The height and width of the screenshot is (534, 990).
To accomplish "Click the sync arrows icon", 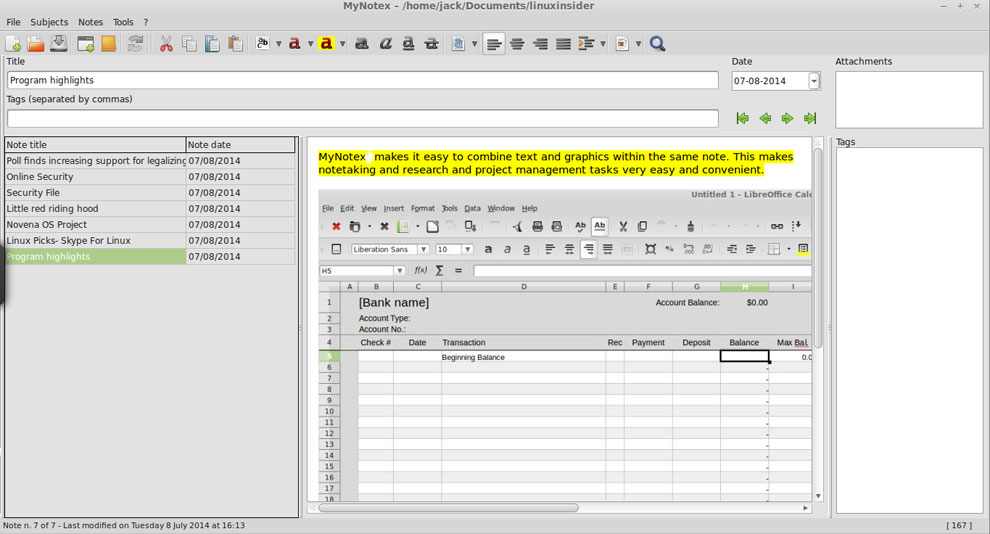I will coord(135,44).
